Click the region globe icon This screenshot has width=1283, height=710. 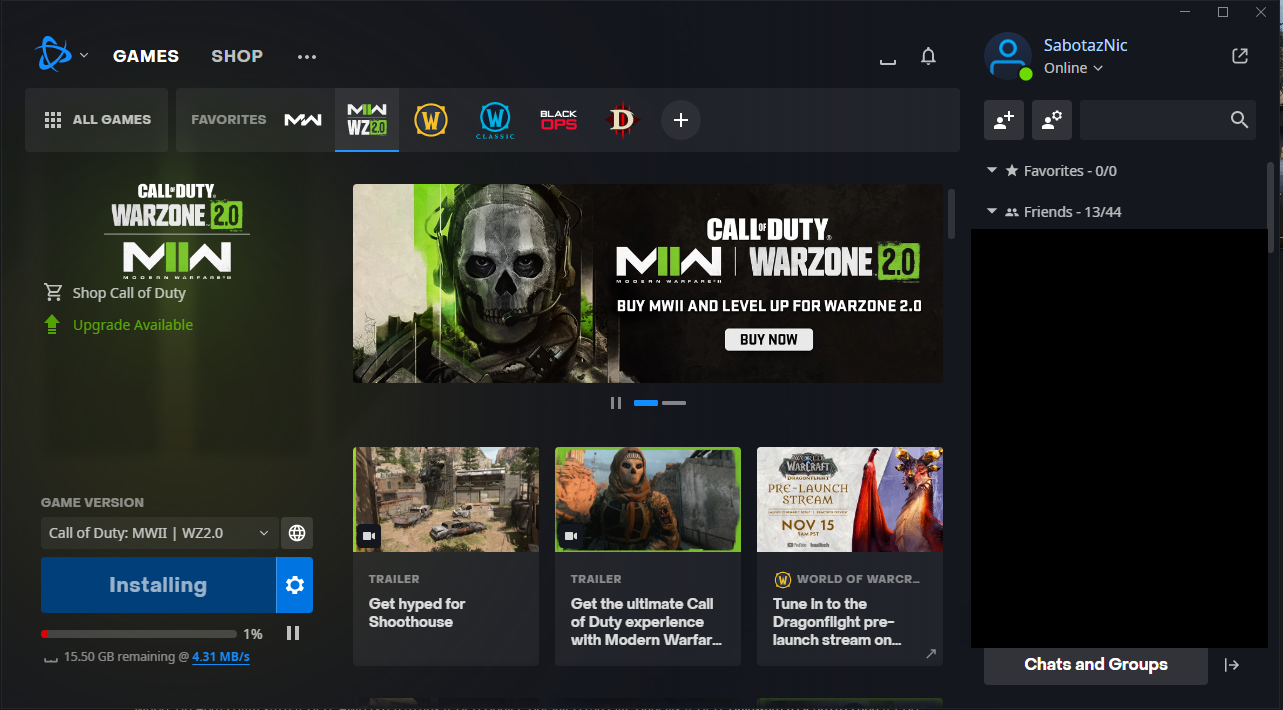tap(297, 533)
